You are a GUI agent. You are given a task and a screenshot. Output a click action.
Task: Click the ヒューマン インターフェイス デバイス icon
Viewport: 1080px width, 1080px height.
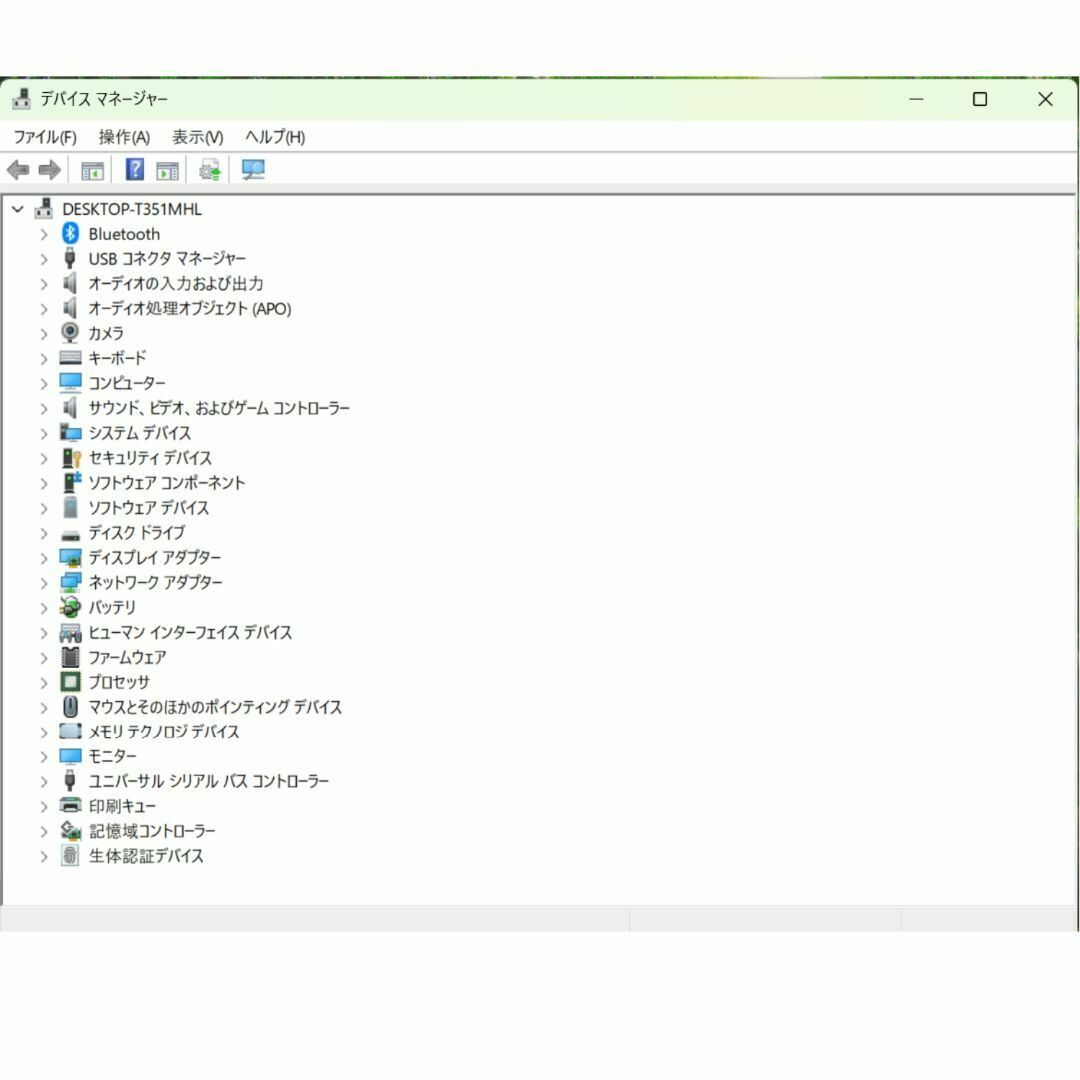70,632
